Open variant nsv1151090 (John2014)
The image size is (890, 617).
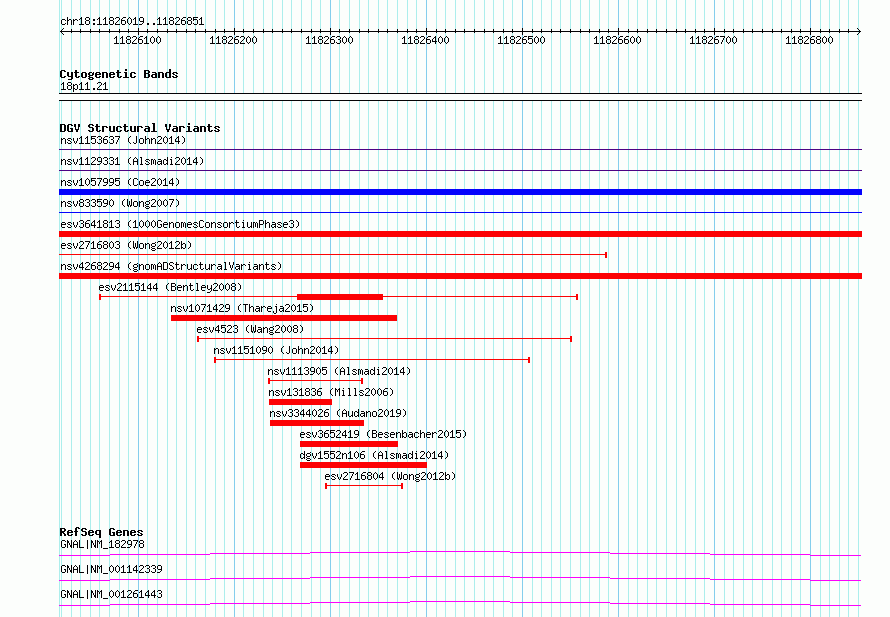276,350
